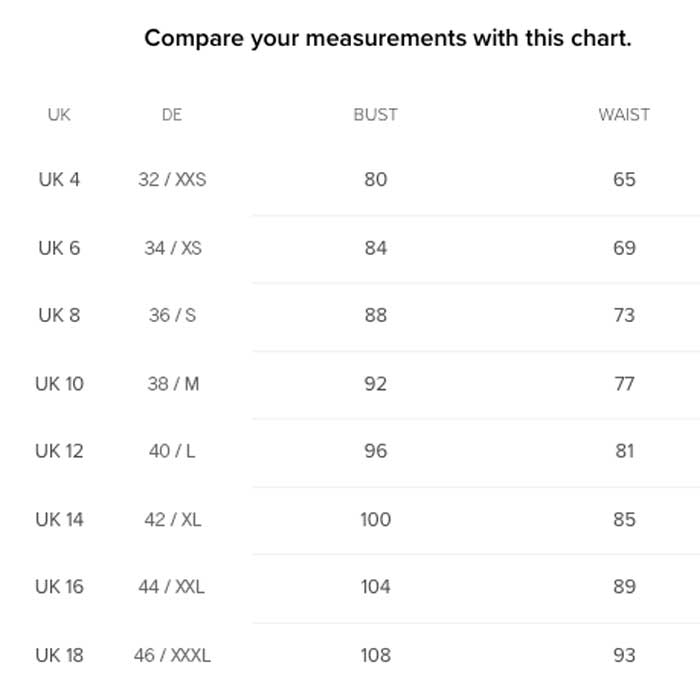Click the DE column header
The width and height of the screenshot is (700, 700).
click(172, 115)
